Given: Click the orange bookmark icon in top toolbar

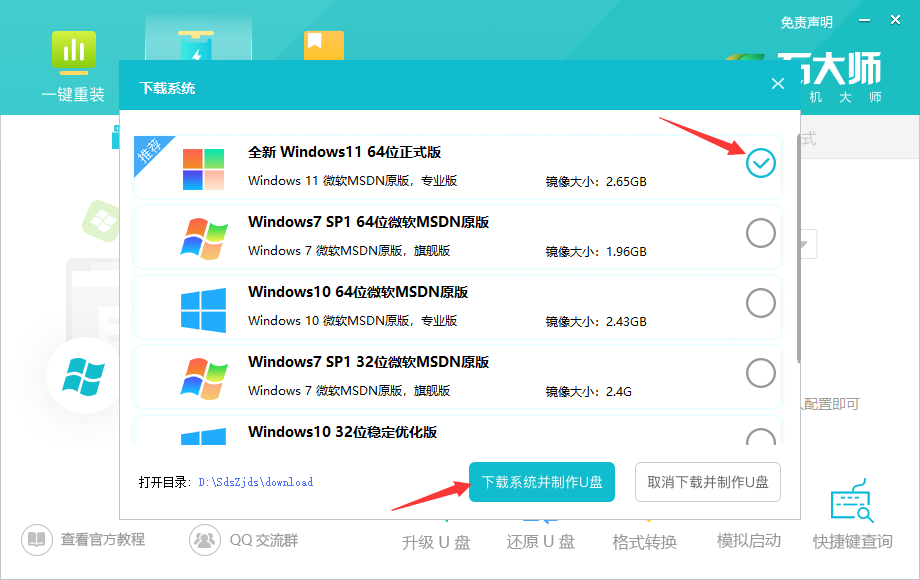Looking at the screenshot, I should click(x=323, y=45).
